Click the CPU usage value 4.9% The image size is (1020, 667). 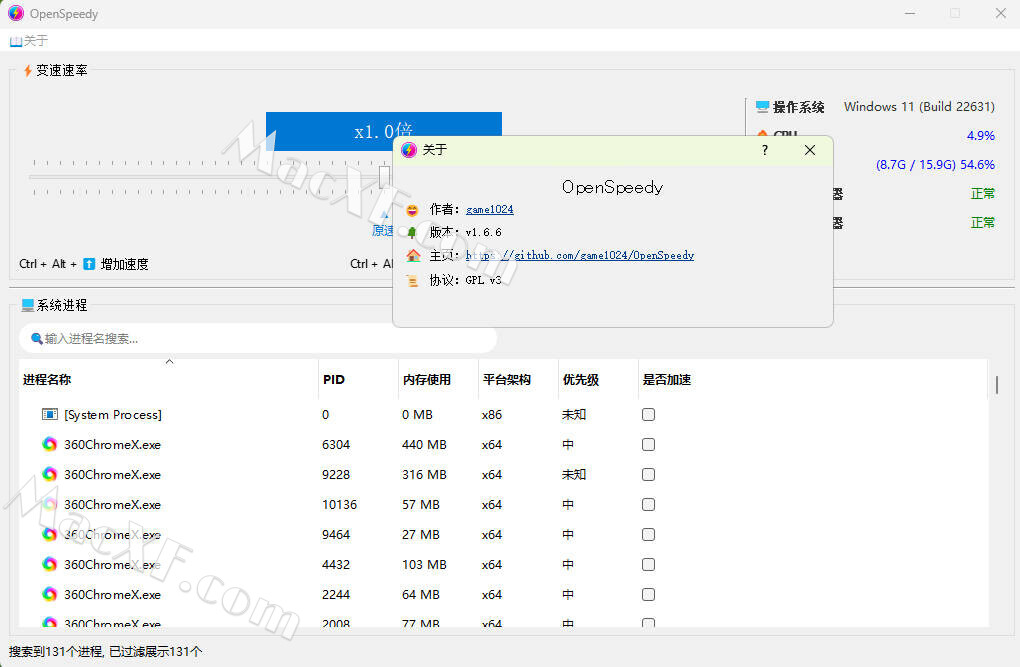click(x=980, y=135)
